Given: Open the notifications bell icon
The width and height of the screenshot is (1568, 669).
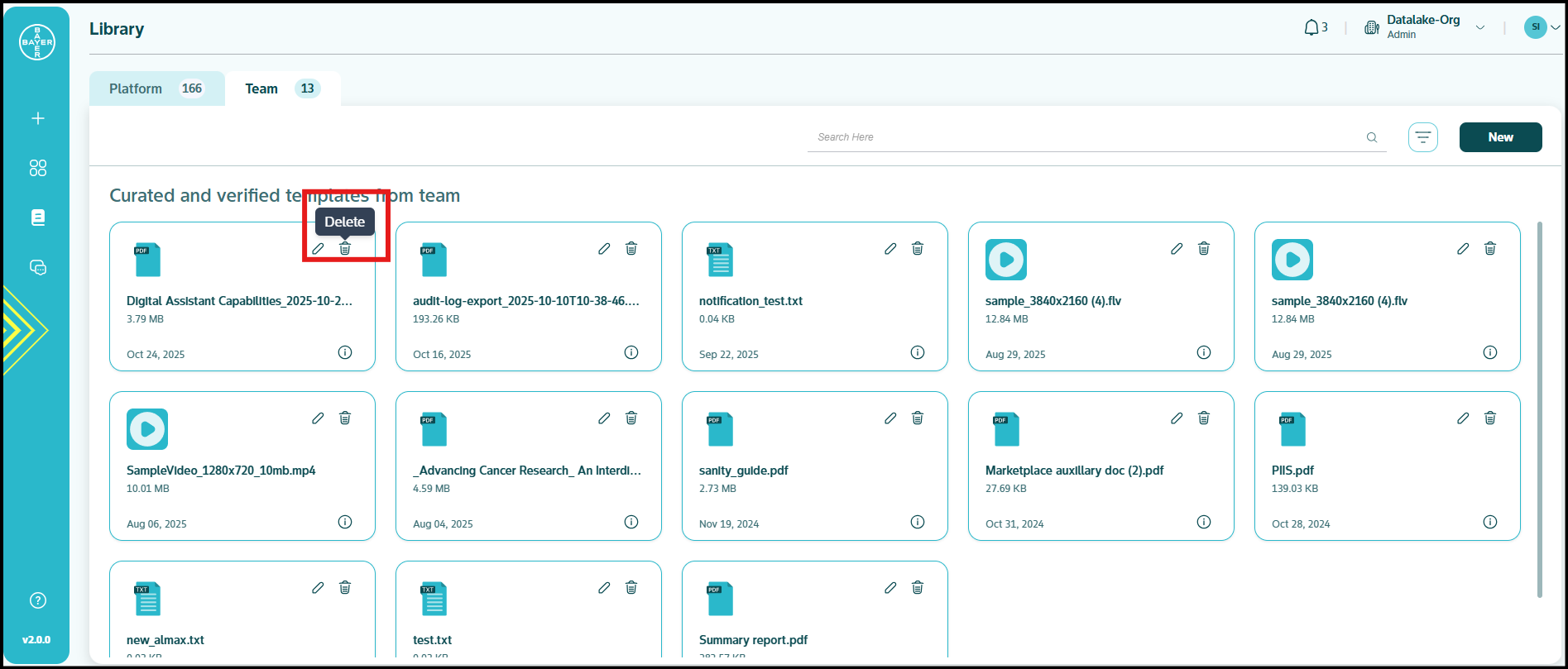Looking at the screenshot, I should tap(1311, 28).
